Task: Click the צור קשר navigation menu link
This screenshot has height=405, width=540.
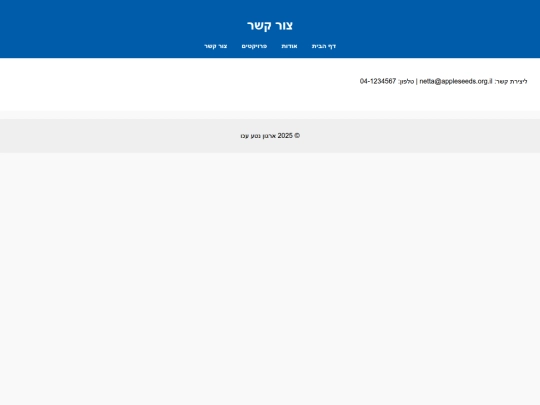Action: [216, 46]
